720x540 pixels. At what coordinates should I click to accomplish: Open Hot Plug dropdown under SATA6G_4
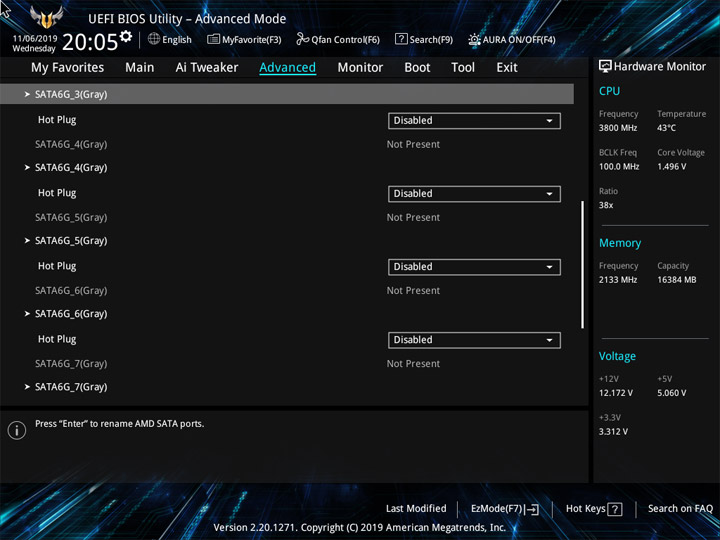click(x=474, y=194)
